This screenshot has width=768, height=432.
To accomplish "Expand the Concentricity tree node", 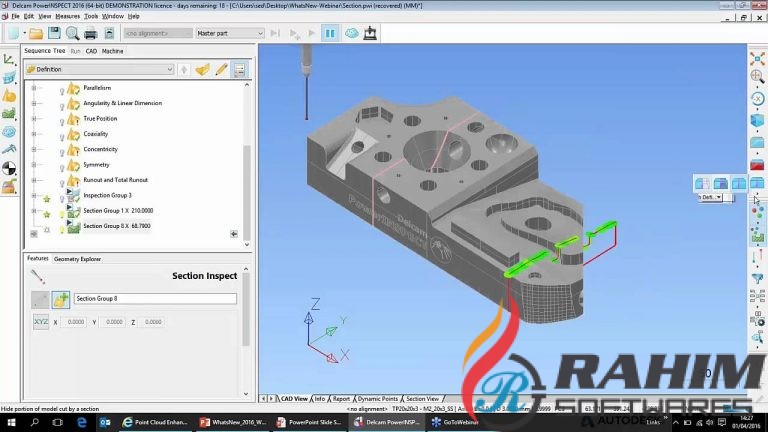I will pyautogui.click(x=34, y=149).
